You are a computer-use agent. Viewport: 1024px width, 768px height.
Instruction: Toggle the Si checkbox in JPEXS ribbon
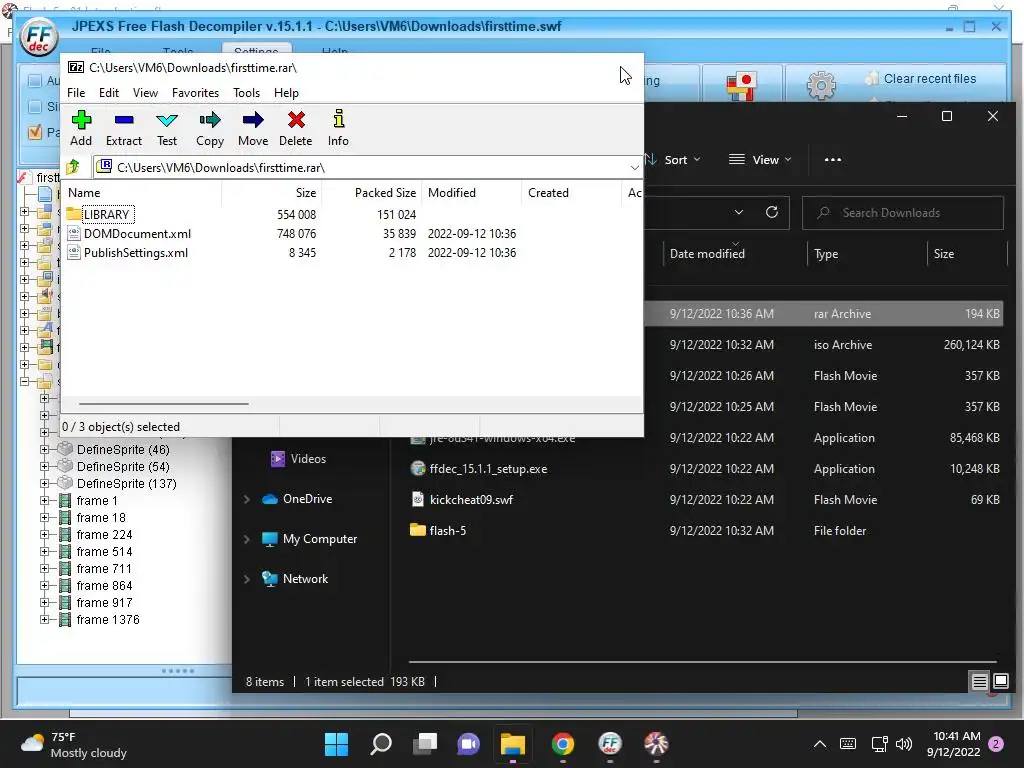point(35,106)
